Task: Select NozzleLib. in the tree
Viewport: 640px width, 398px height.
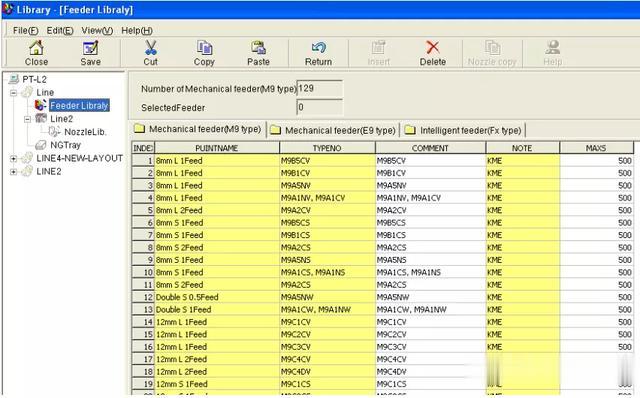Action: point(85,132)
